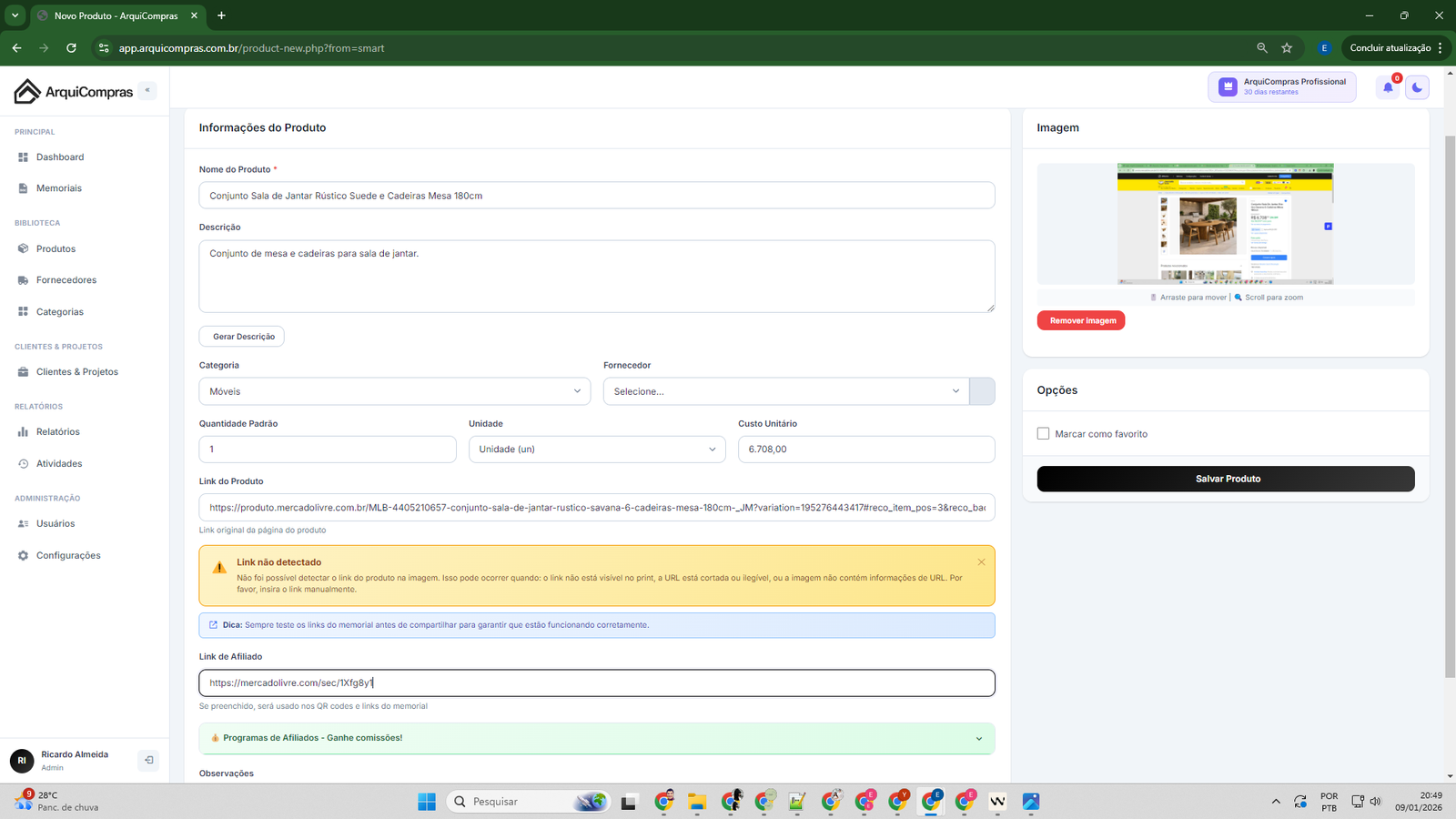The width and height of the screenshot is (1456, 819).
Task: Click the 'Salvar Produto' button
Action: coord(1225,479)
